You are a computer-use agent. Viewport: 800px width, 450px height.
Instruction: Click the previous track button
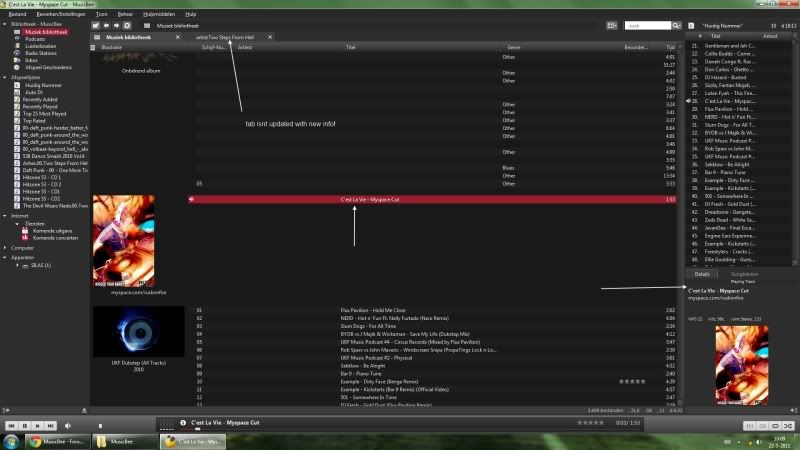(11, 426)
